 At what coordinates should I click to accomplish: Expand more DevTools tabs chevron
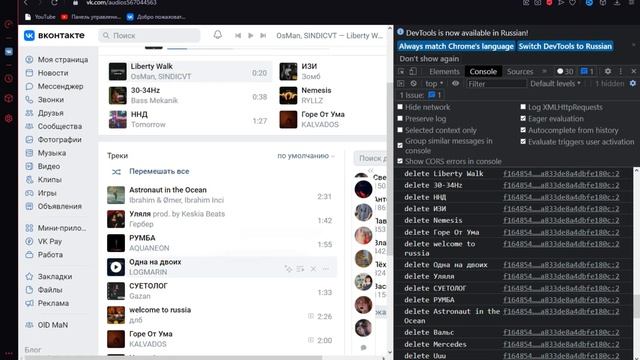pos(544,71)
